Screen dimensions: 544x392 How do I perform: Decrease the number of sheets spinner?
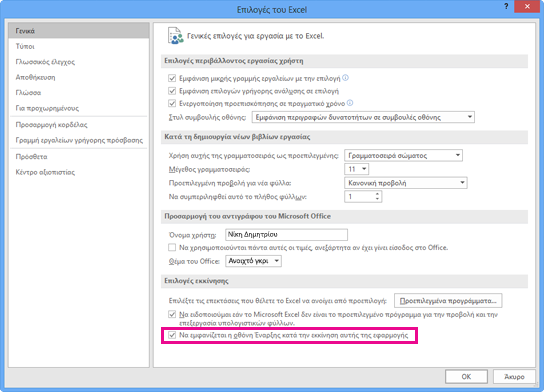[377, 199]
